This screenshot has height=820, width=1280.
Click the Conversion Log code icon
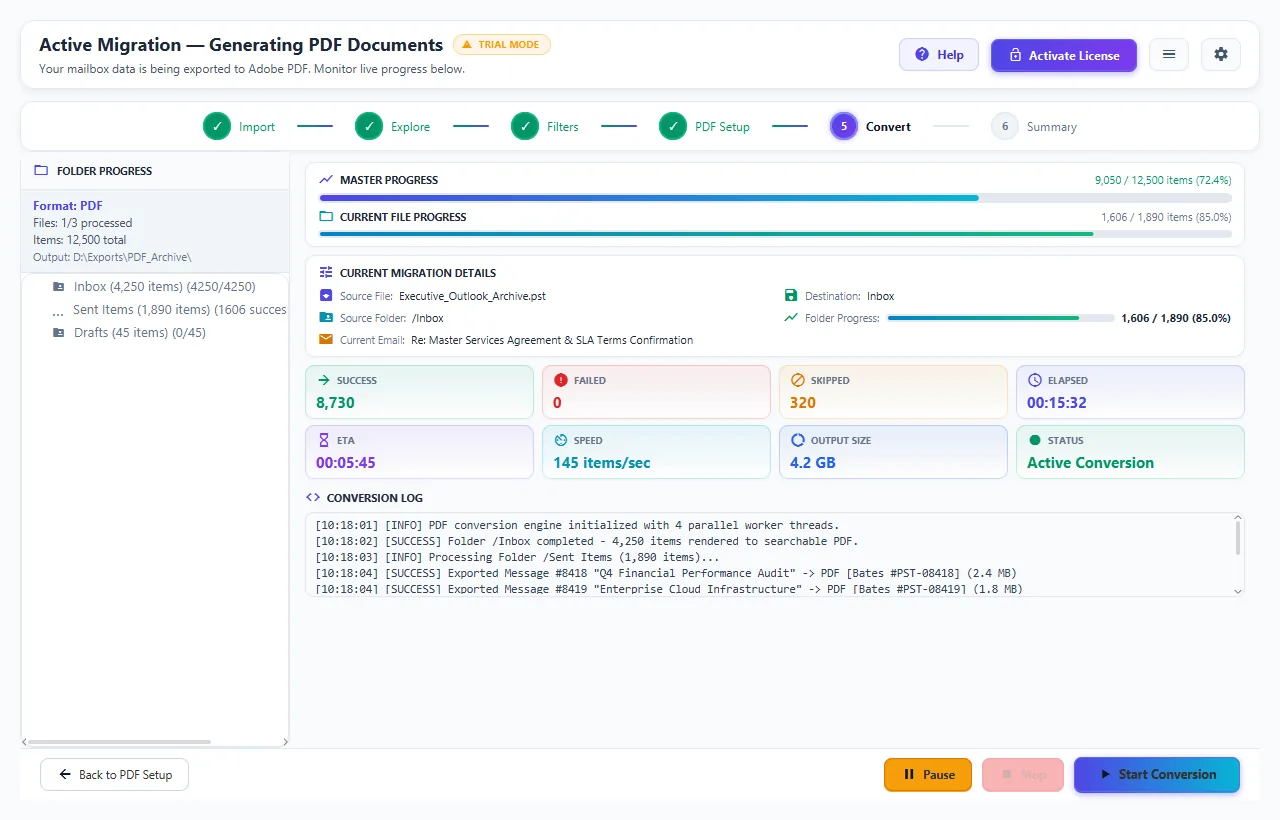313,498
